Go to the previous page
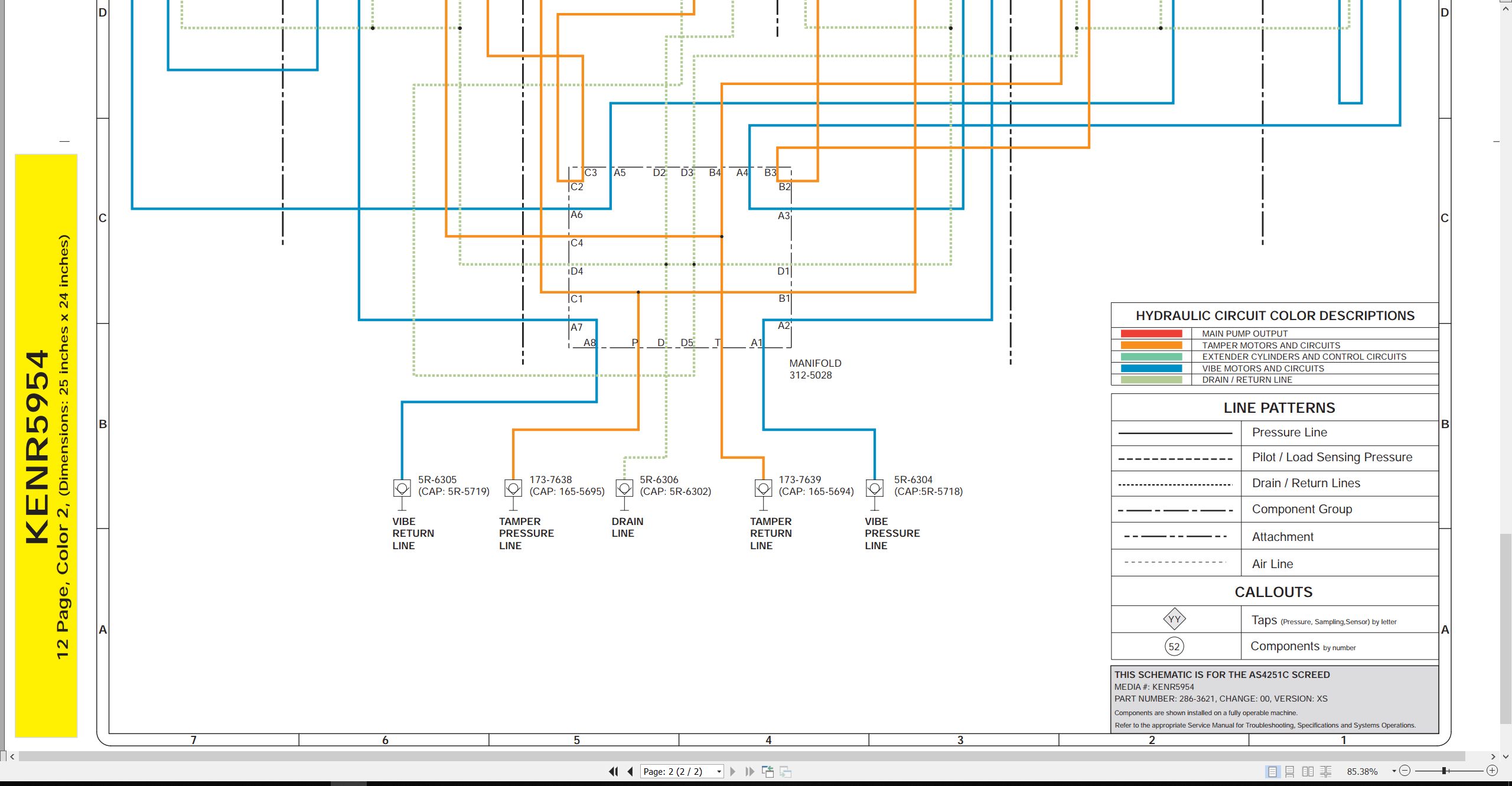 (630, 771)
